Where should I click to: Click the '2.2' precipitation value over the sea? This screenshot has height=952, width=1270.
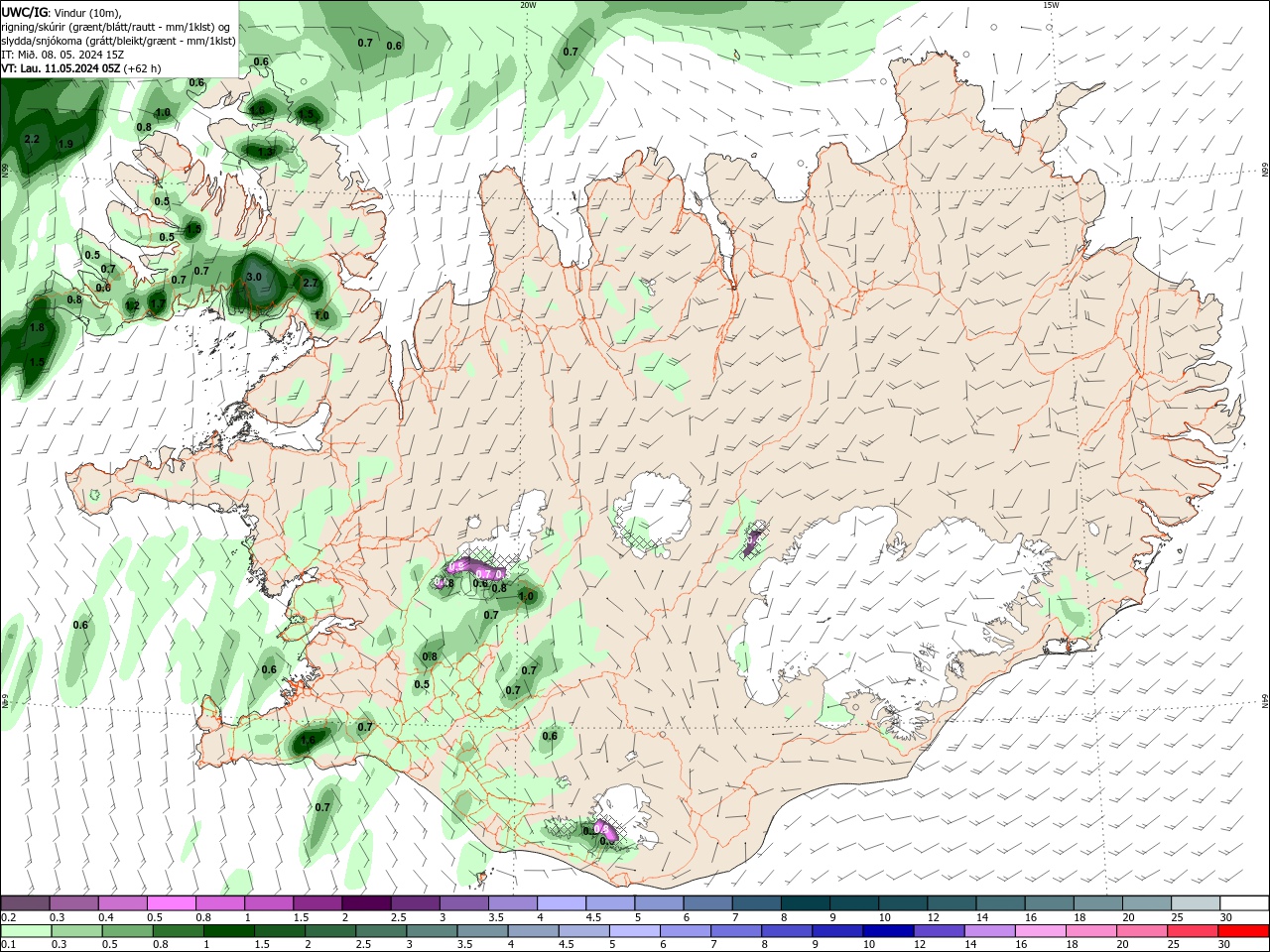32,139
